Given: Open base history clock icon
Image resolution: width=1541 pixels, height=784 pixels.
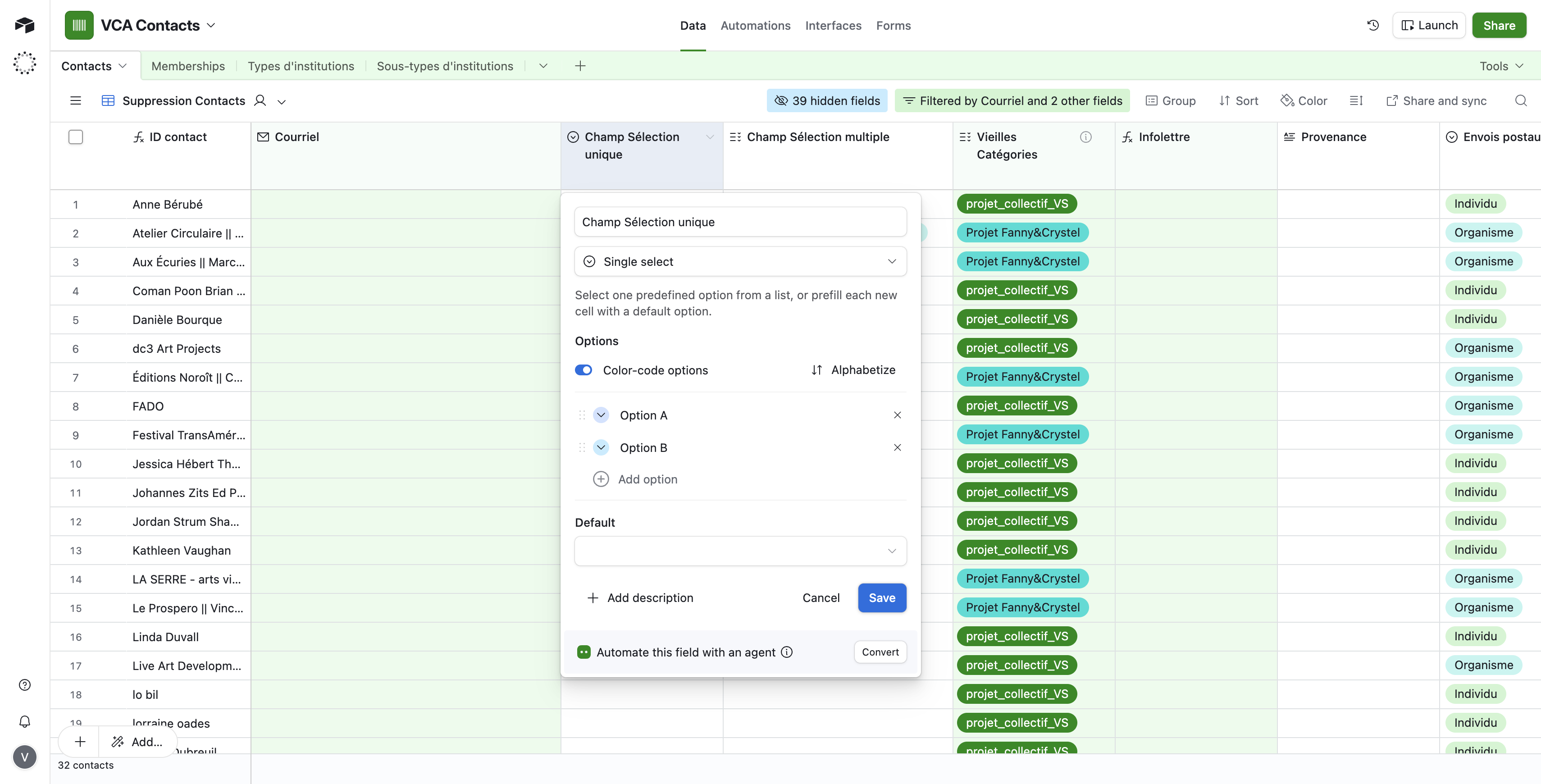Looking at the screenshot, I should (x=1373, y=25).
